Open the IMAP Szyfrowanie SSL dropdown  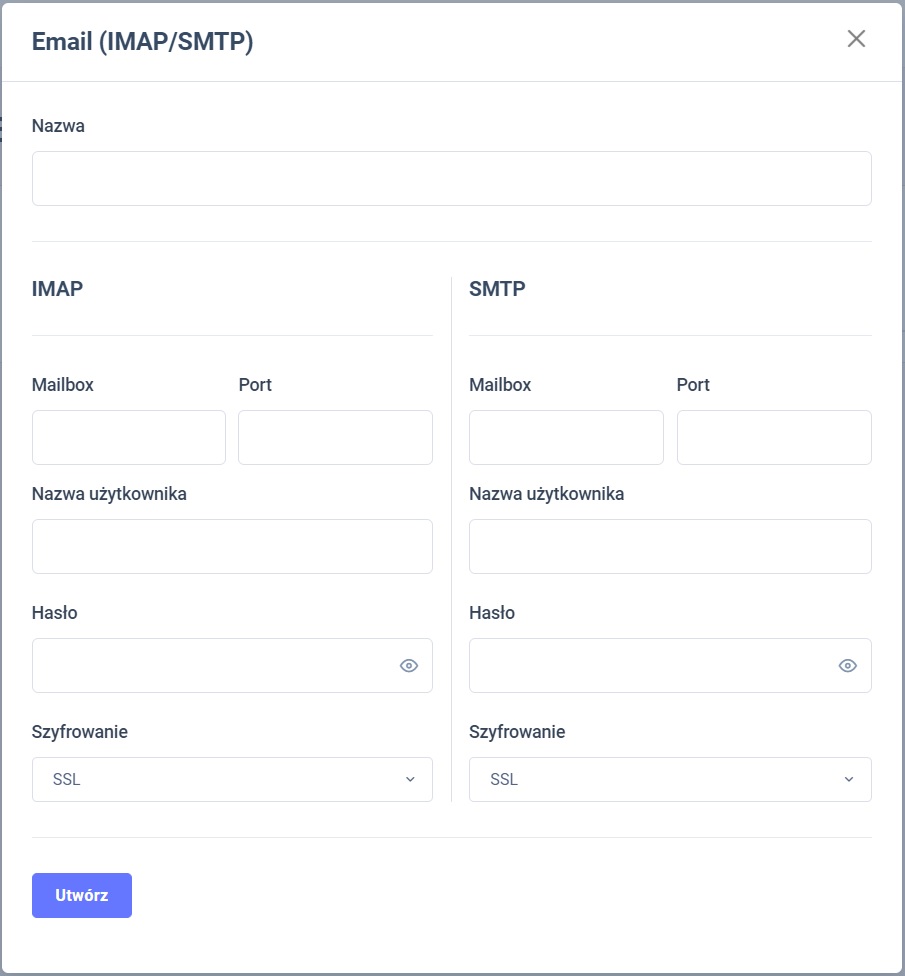[x=232, y=780]
